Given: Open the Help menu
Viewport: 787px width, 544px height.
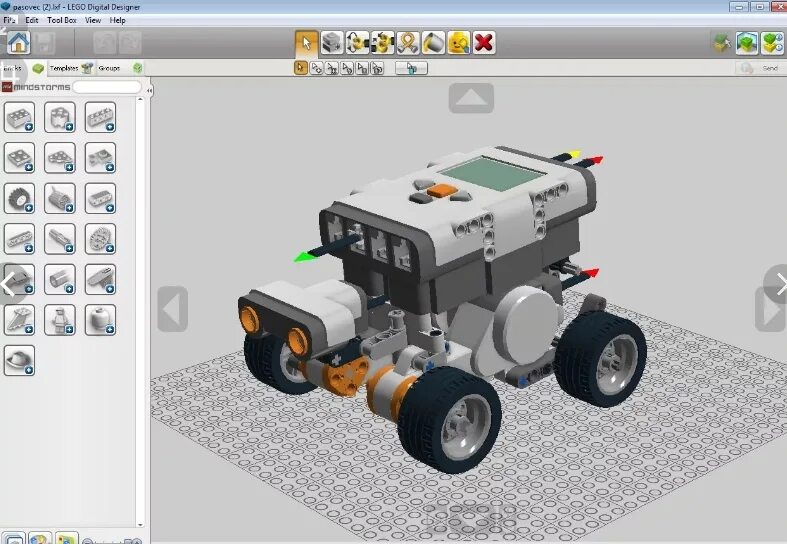Looking at the screenshot, I should click(117, 20).
